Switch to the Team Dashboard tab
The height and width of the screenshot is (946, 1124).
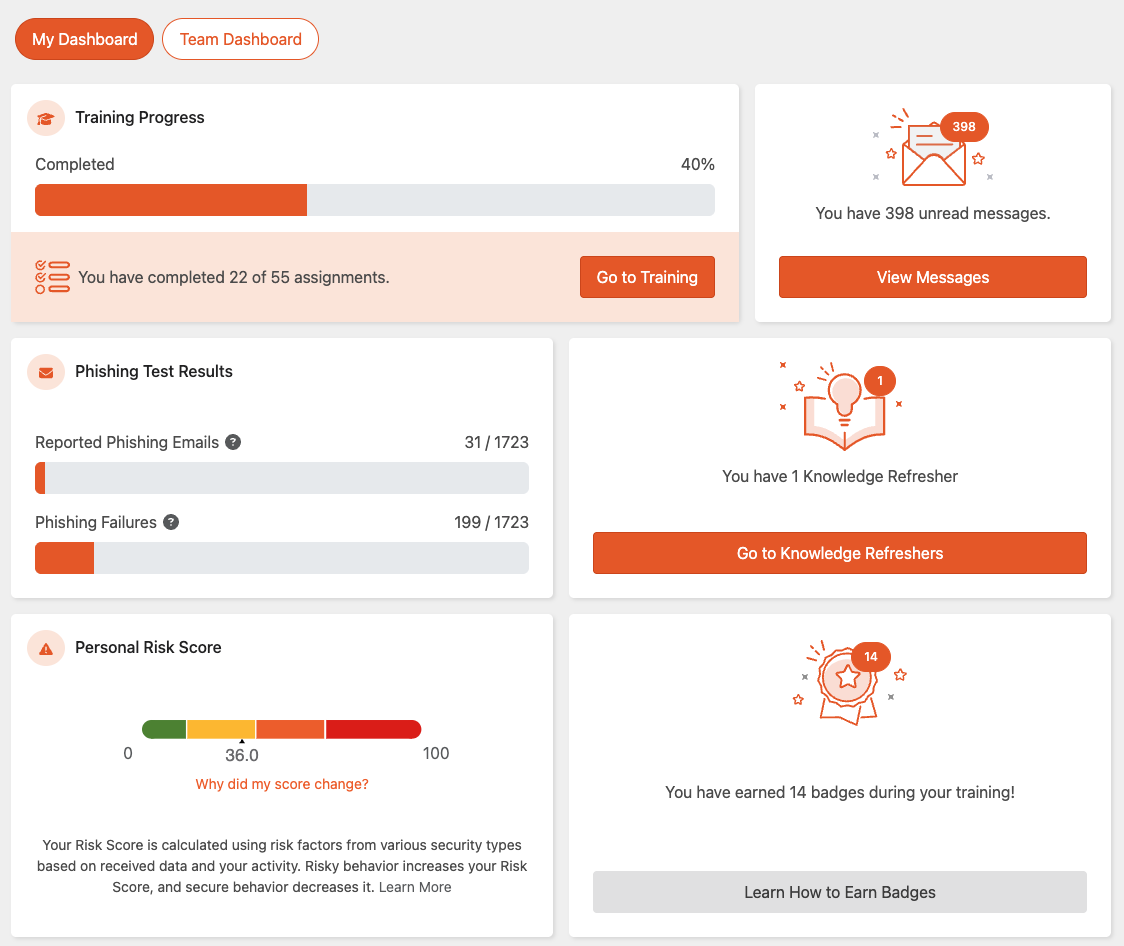point(240,39)
